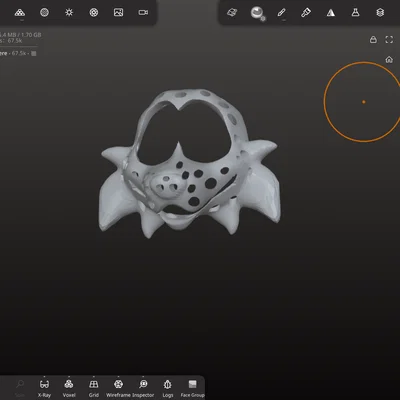Open the Post Process aperture menu
The width and height of the screenshot is (400, 400).
[94, 13]
